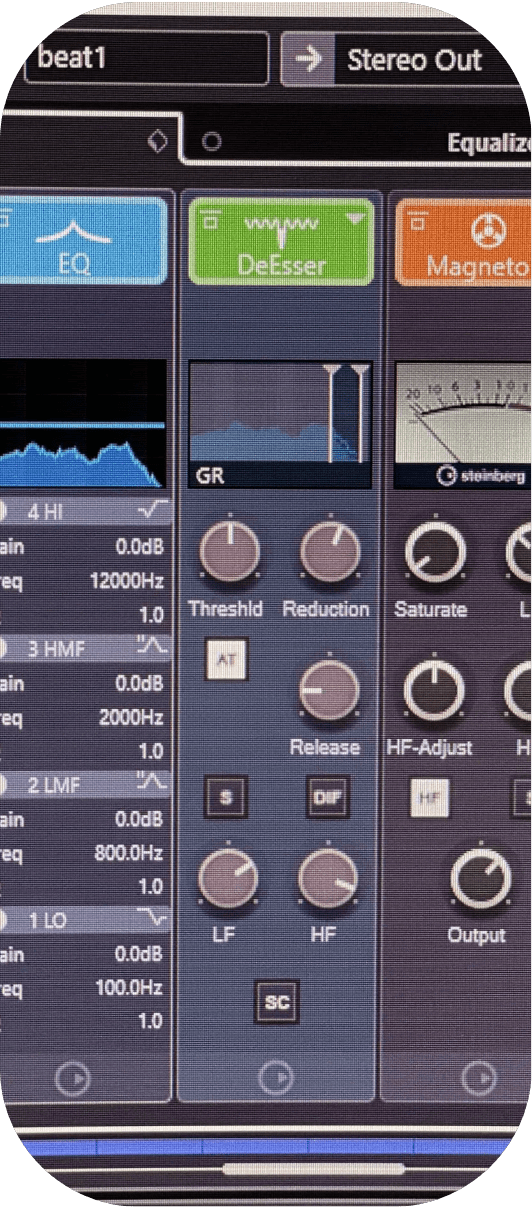Click the DeEsser LF knob

pos(229,877)
